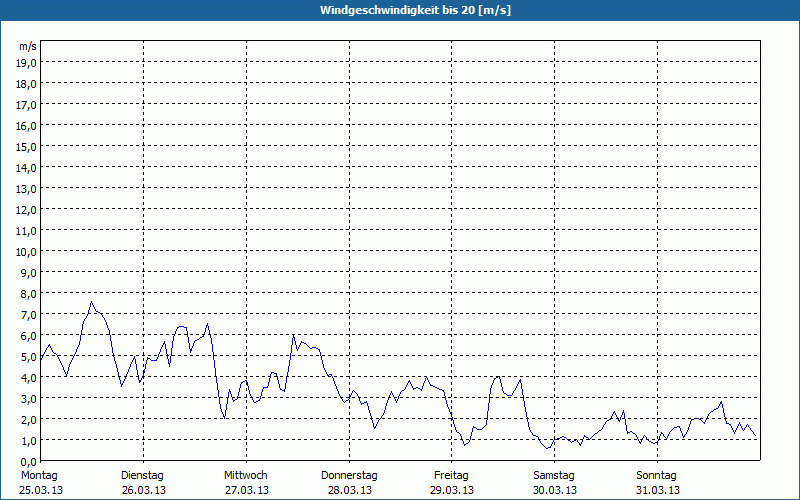Click the 'm/s' unit label
The width and height of the screenshot is (800, 500).
point(28,46)
